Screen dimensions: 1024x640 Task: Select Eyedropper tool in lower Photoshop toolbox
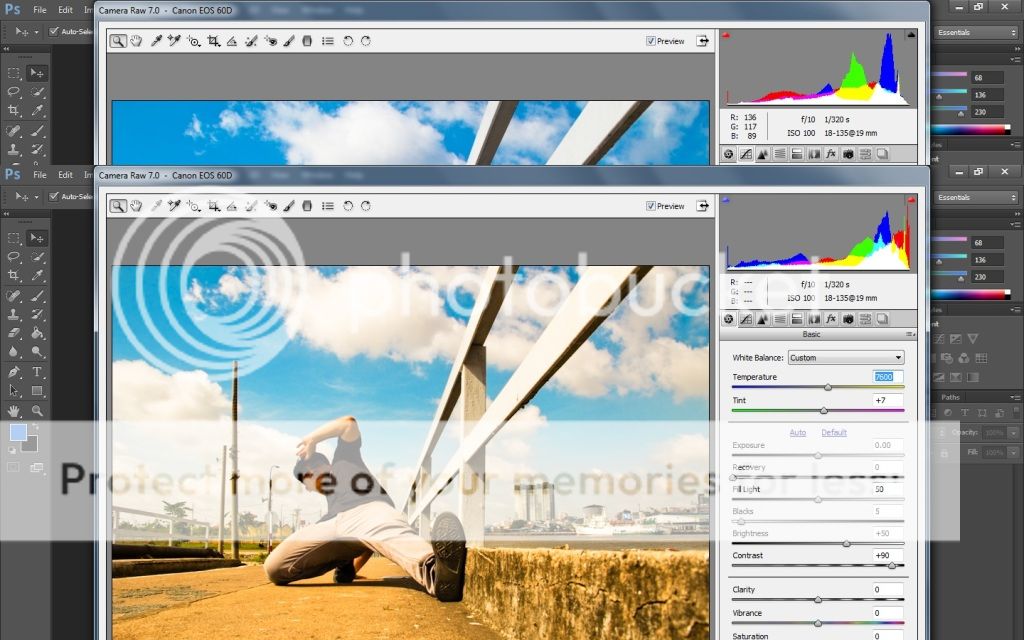pos(37,276)
